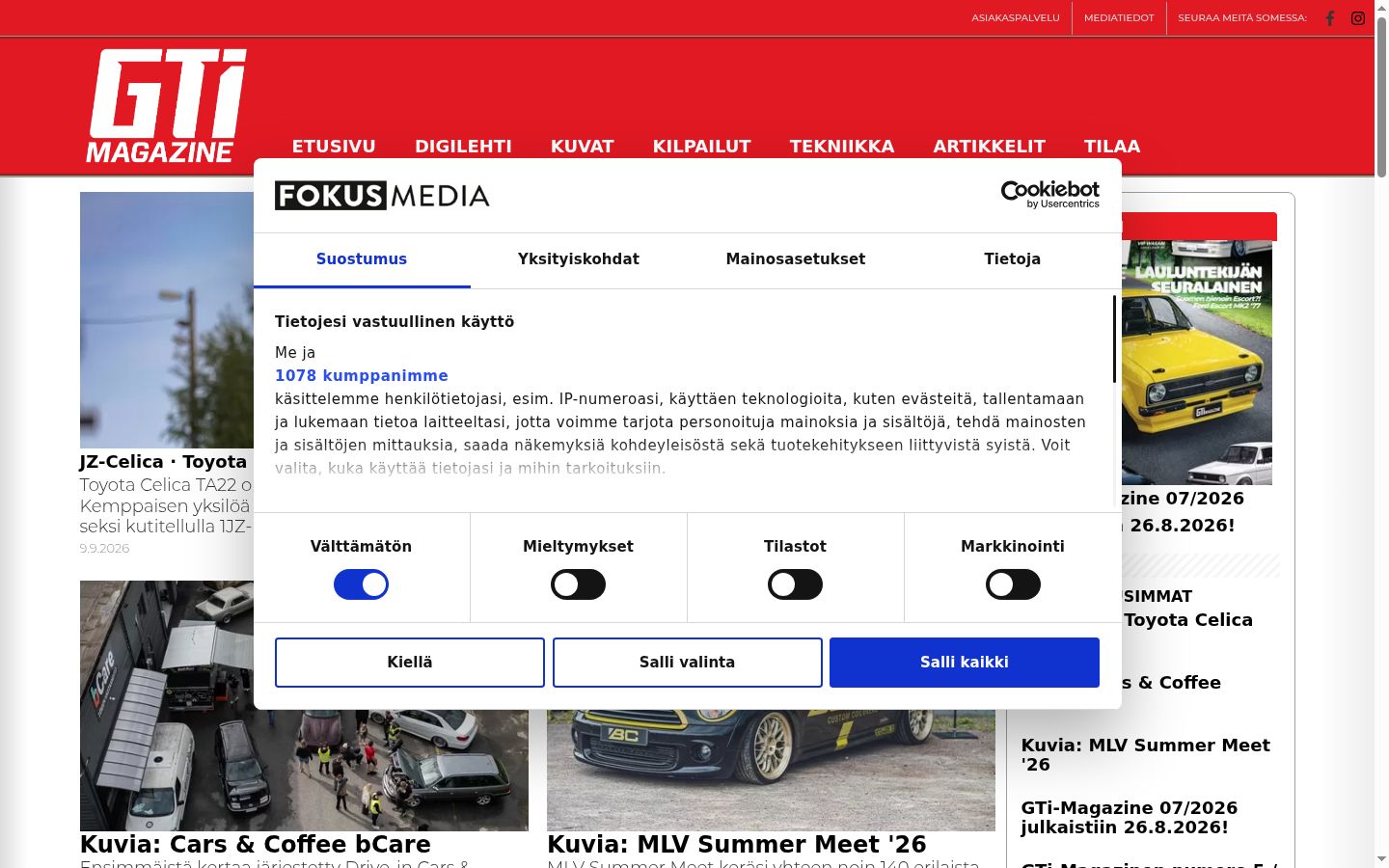Open the 'Kuvia: MLV Summer Meet '26' main headline
The width and height of the screenshot is (1389, 868).
pos(737,844)
